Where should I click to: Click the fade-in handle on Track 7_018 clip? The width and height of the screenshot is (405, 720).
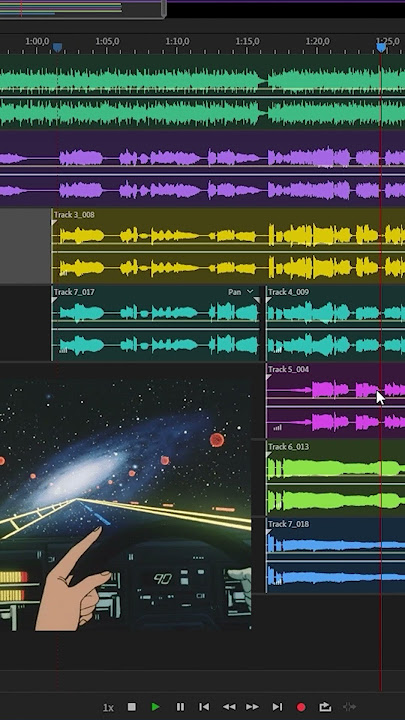point(269,531)
